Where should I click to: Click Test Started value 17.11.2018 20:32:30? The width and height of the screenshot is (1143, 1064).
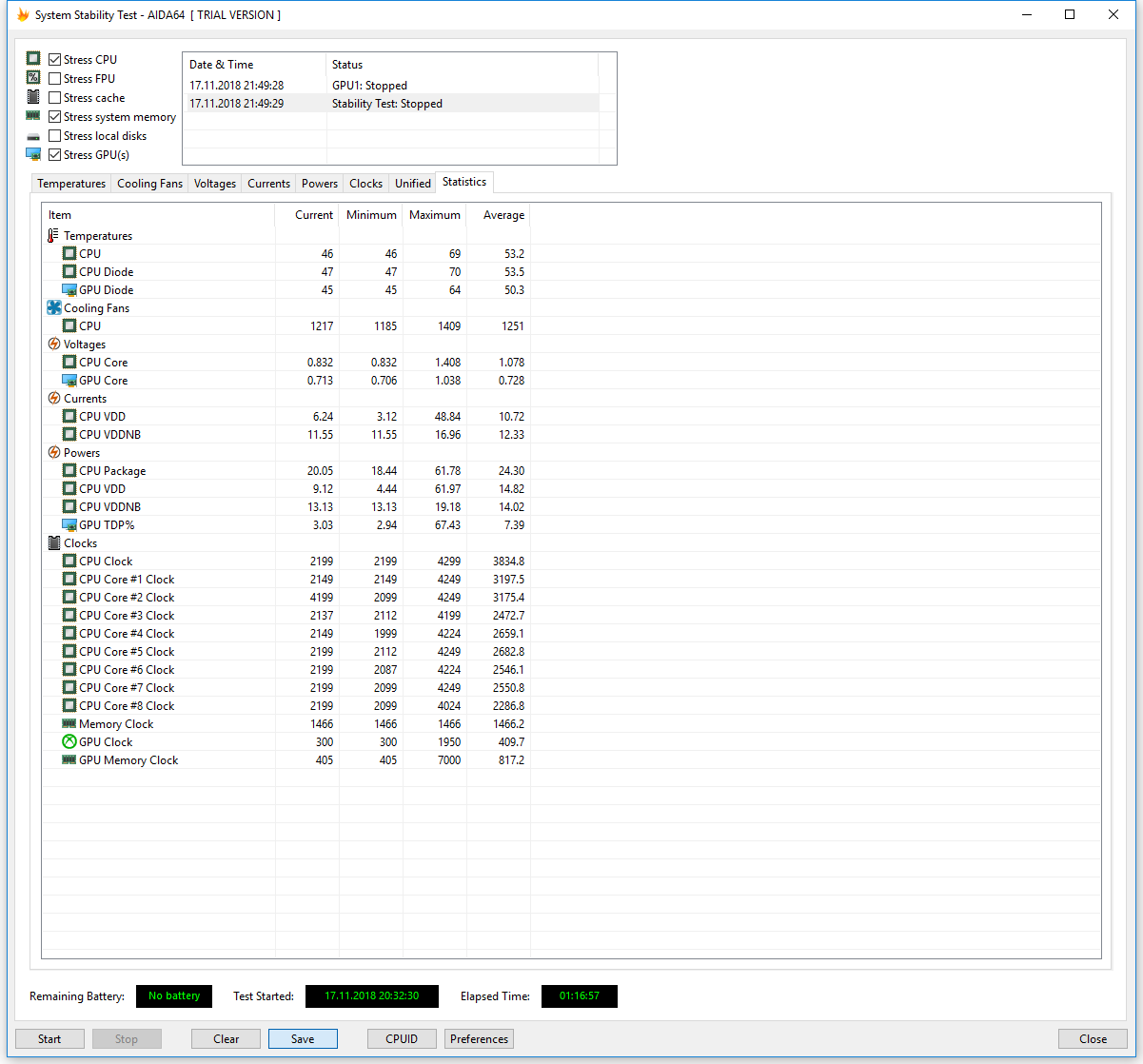(372, 996)
